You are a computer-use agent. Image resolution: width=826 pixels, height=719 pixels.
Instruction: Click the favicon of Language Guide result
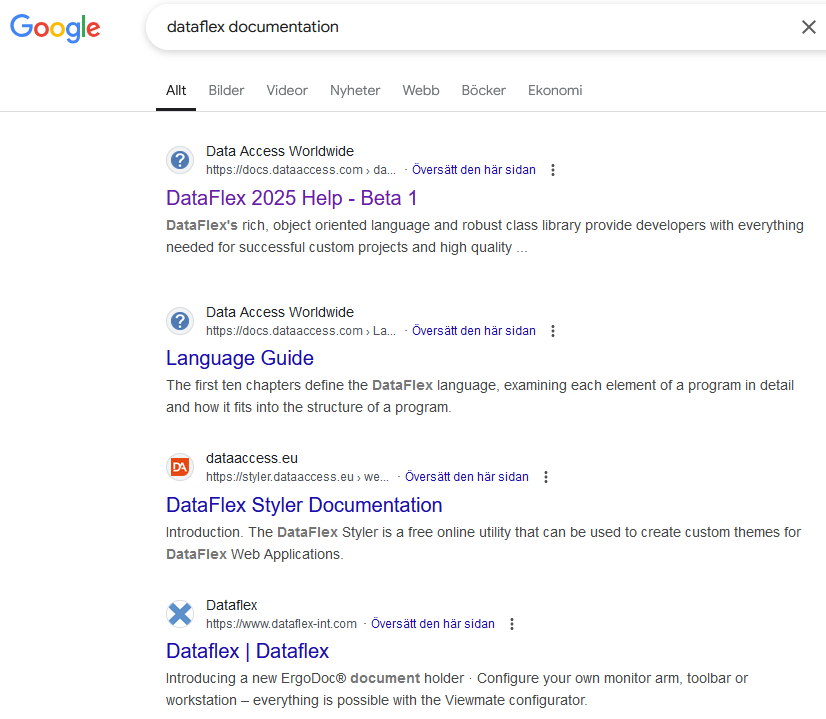[x=180, y=321]
